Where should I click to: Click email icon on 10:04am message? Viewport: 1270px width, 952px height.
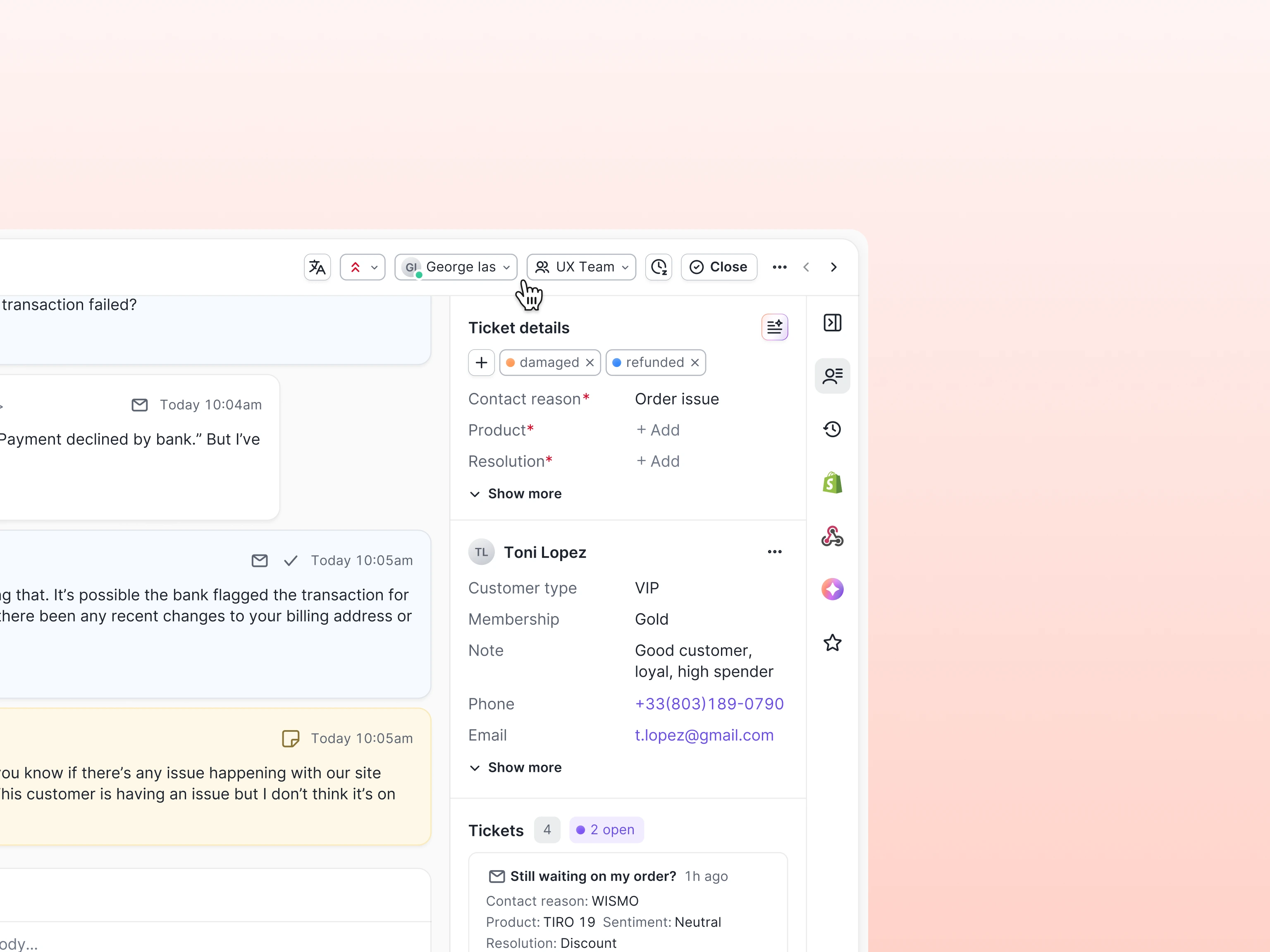(x=139, y=405)
